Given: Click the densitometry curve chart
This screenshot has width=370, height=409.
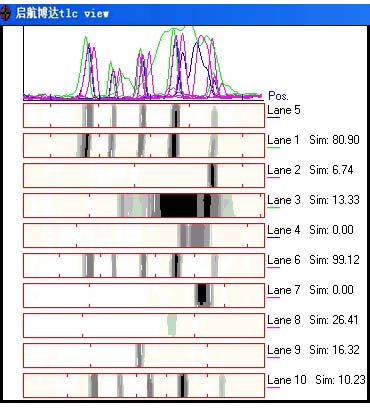Looking at the screenshot, I should tap(143, 63).
